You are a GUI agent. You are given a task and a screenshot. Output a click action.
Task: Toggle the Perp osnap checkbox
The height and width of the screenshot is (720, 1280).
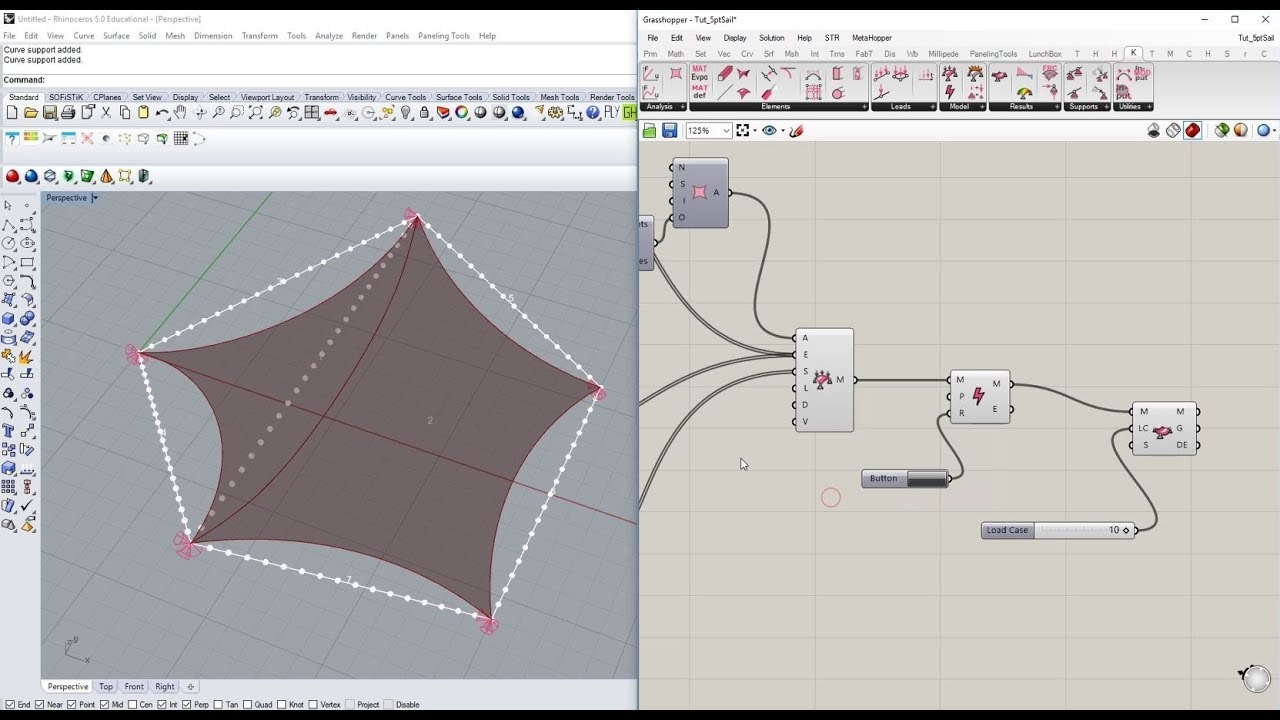[188, 704]
